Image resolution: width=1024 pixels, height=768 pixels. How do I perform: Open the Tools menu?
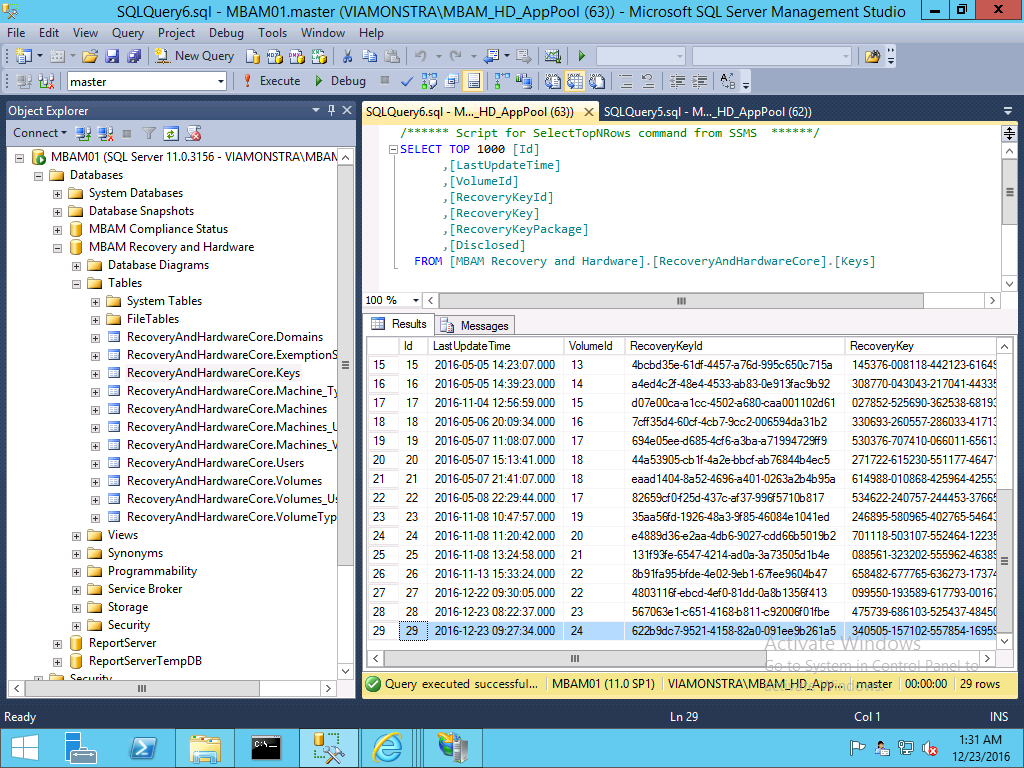(272, 33)
